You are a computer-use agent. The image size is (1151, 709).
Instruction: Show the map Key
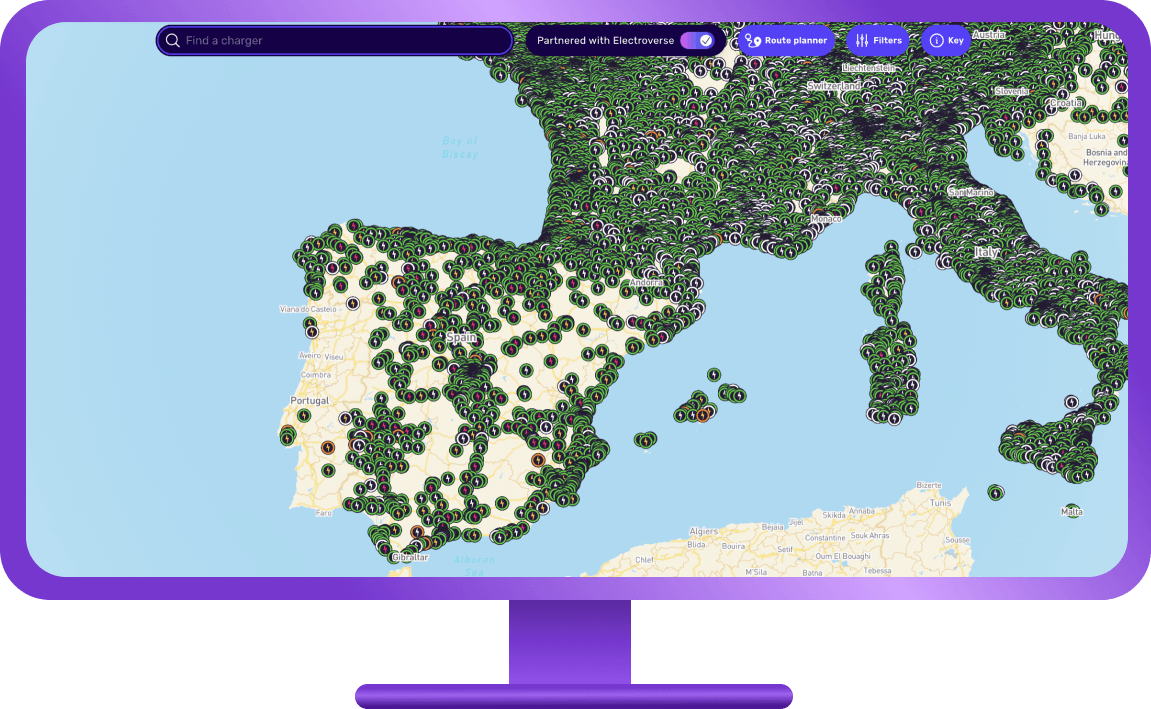coord(947,41)
